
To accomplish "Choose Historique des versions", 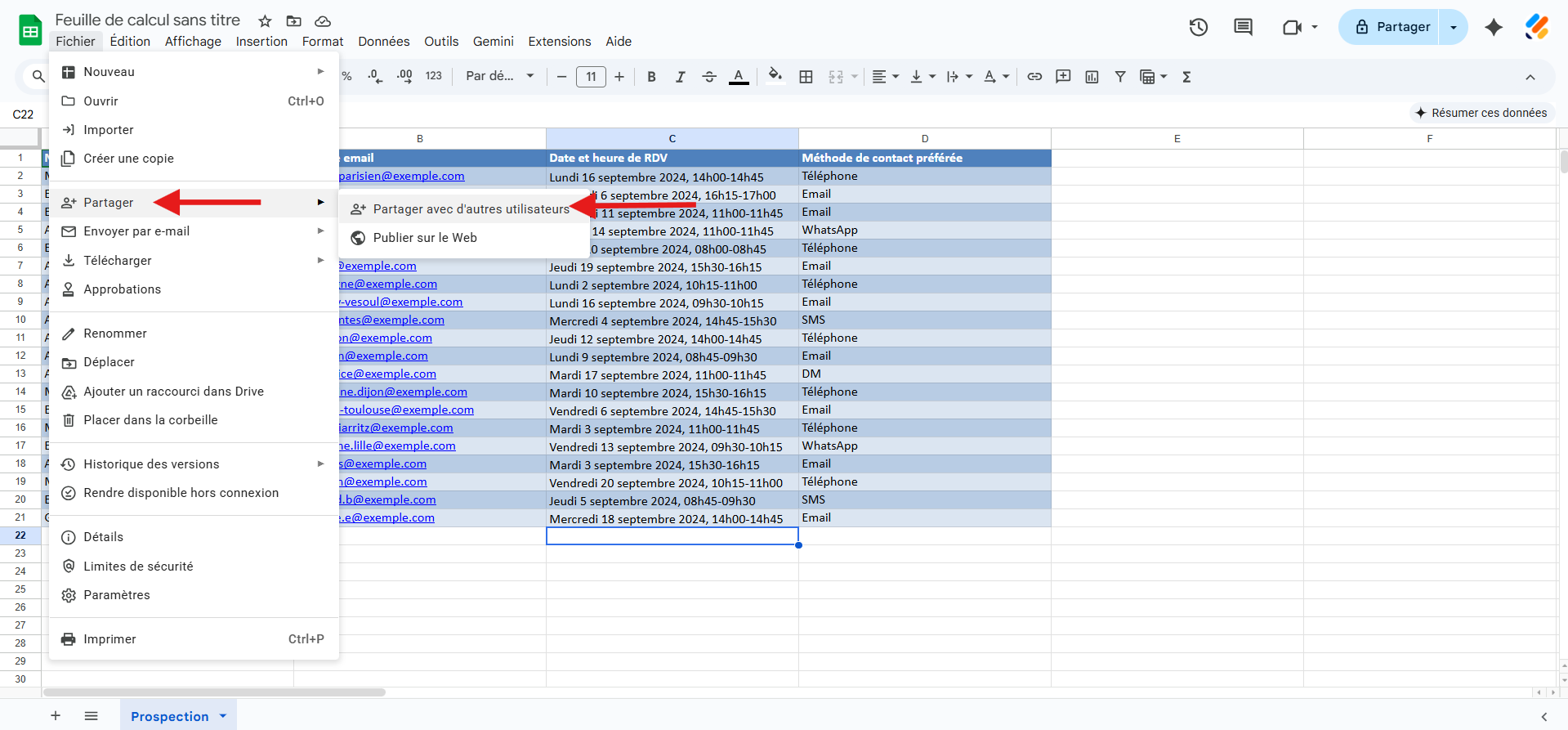I will (194, 464).
